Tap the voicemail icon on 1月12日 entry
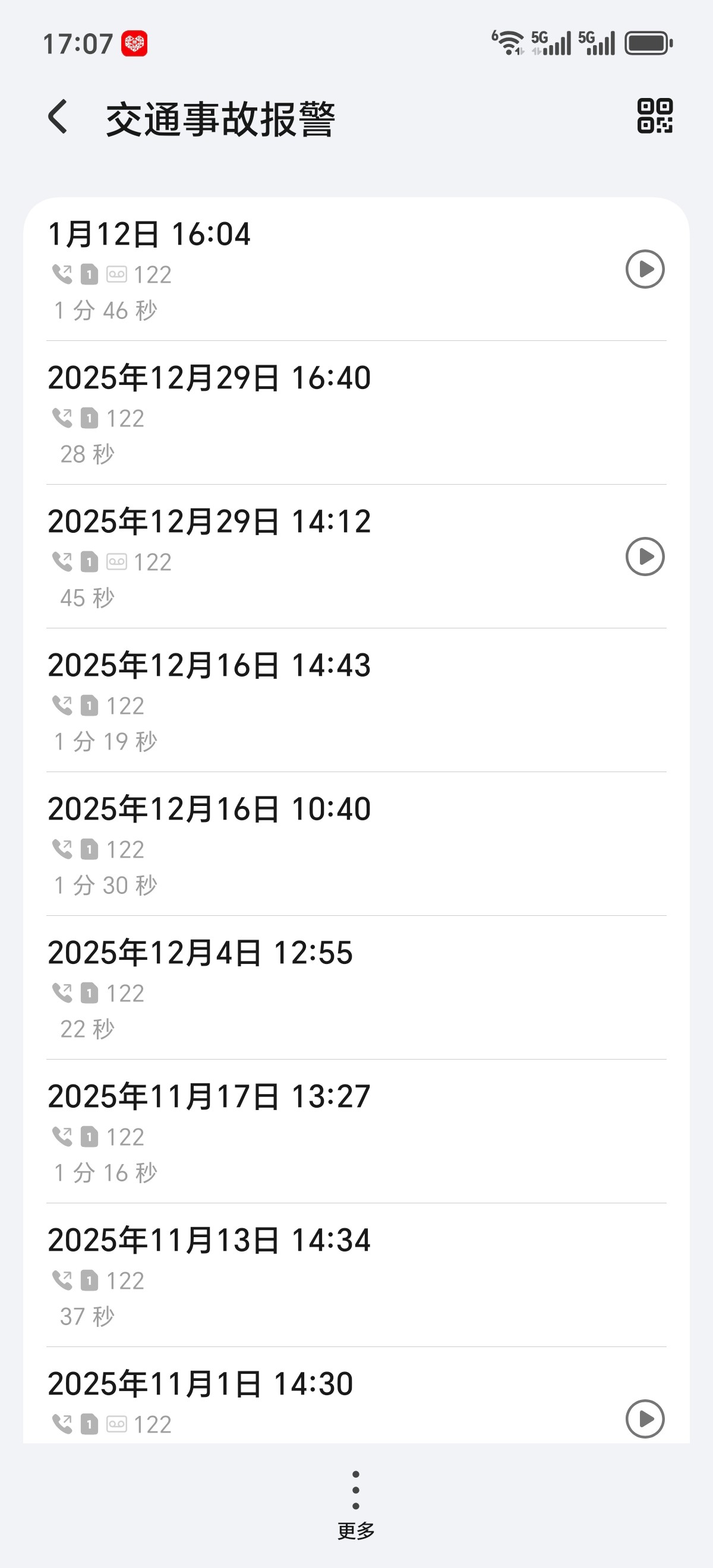 (116, 274)
